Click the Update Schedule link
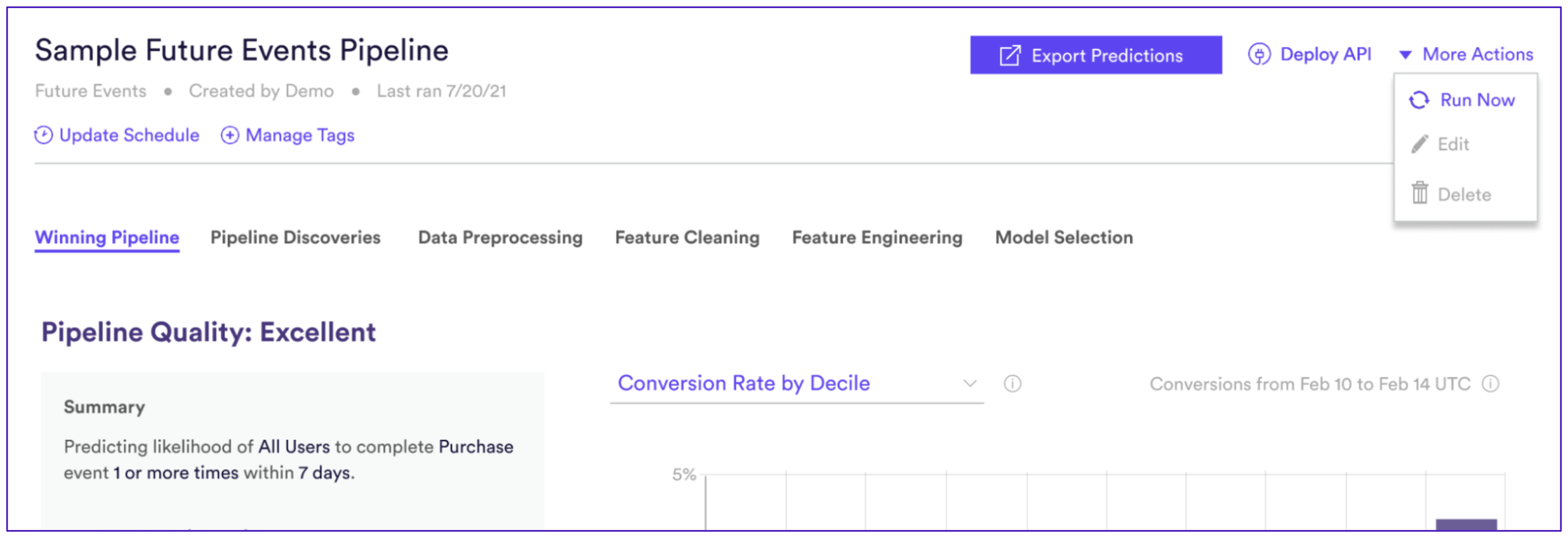Screen dimensions: 1568x537 (117, 135)
